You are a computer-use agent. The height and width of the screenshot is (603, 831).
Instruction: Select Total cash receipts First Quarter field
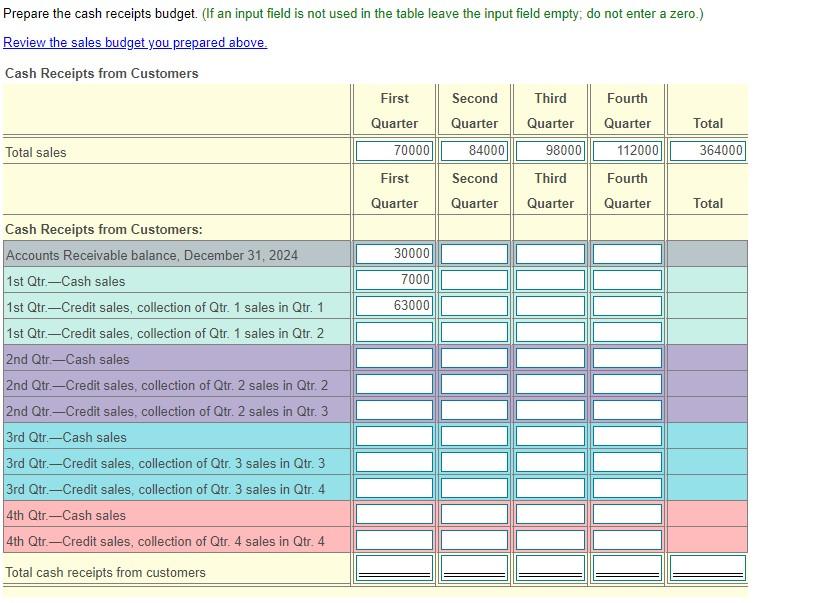point(394,567)
